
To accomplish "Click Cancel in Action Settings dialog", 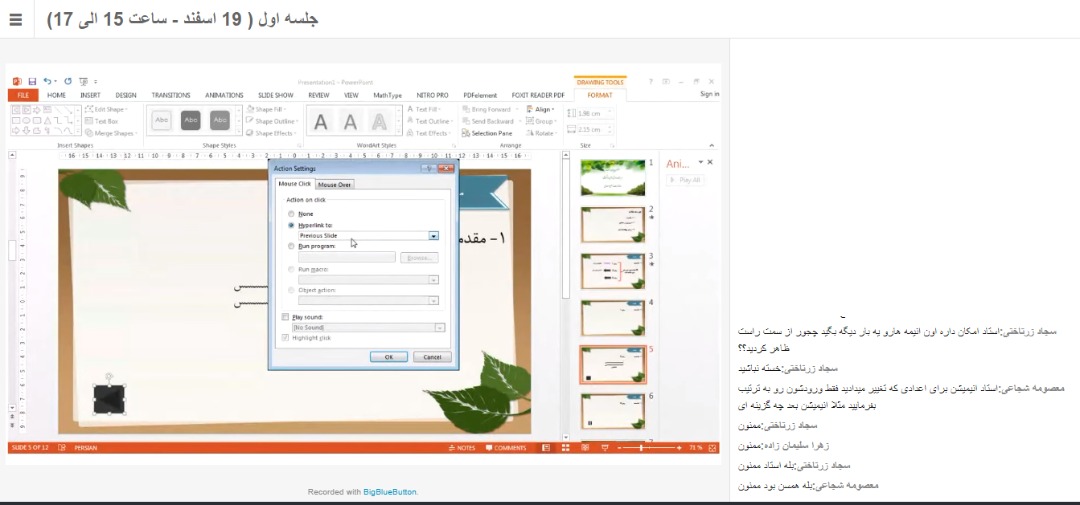I will click(432, 356).
